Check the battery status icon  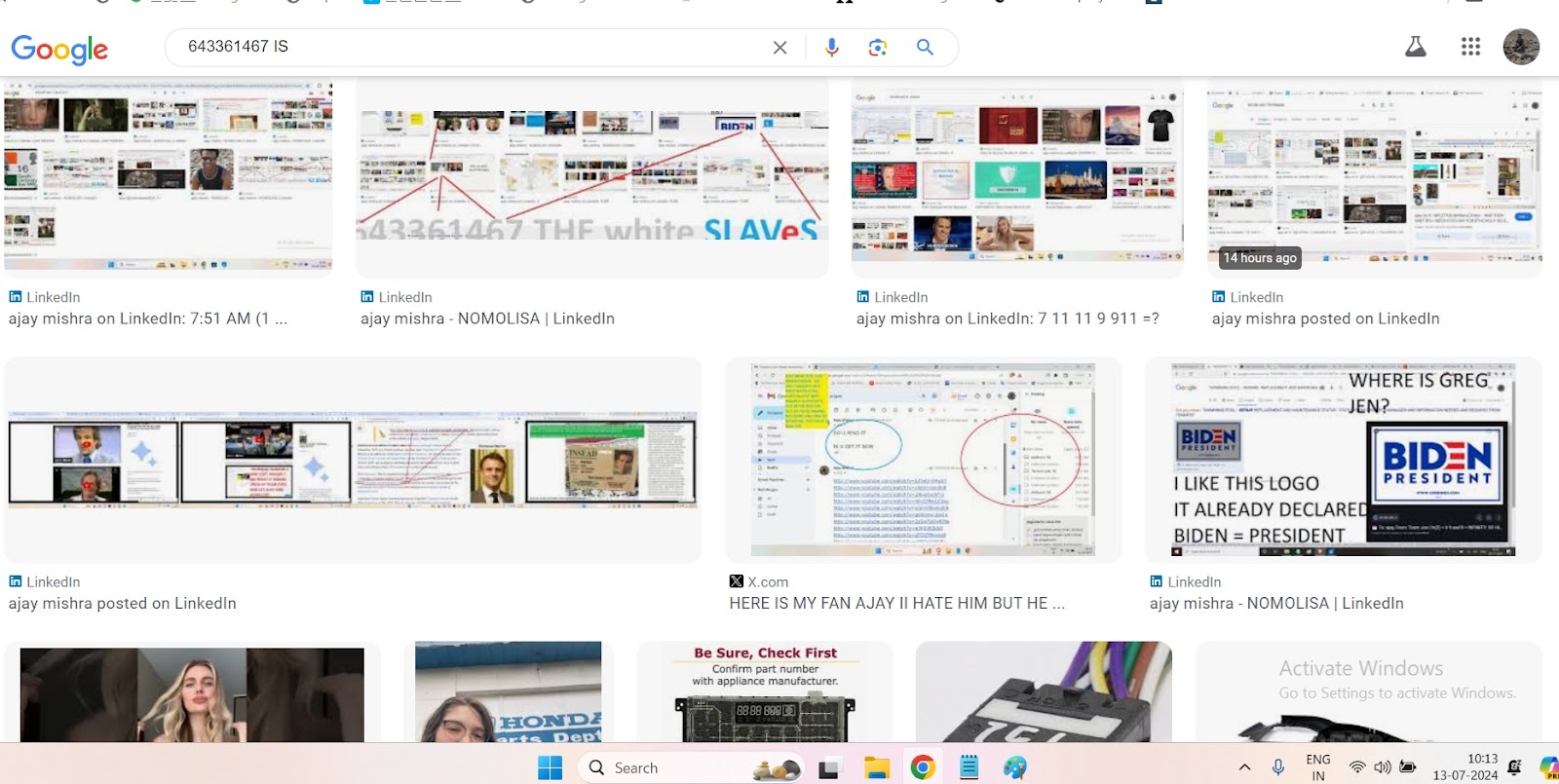click(x=1408, y=767)
